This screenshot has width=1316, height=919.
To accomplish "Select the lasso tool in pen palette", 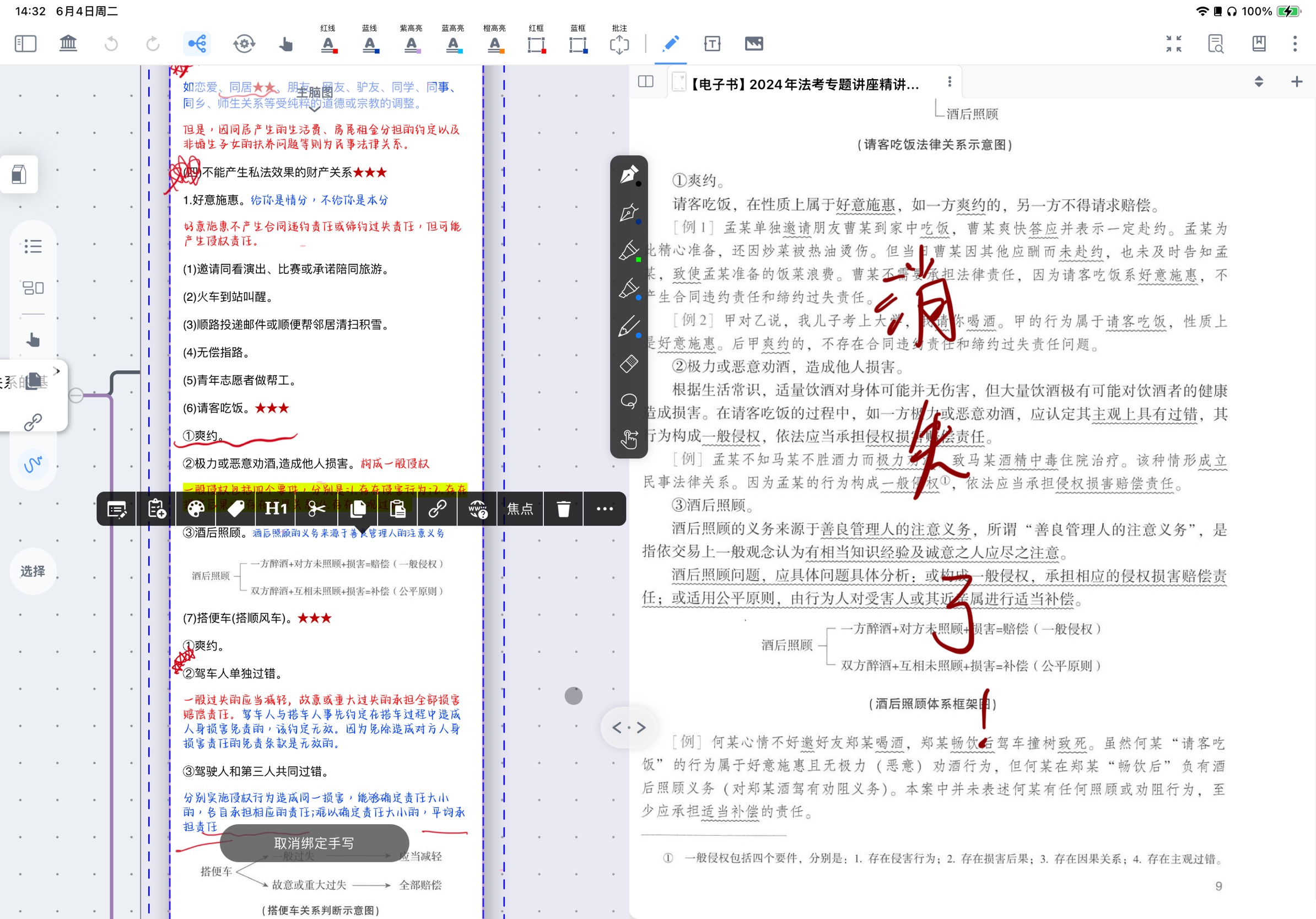I will click(x=629, y=401).
